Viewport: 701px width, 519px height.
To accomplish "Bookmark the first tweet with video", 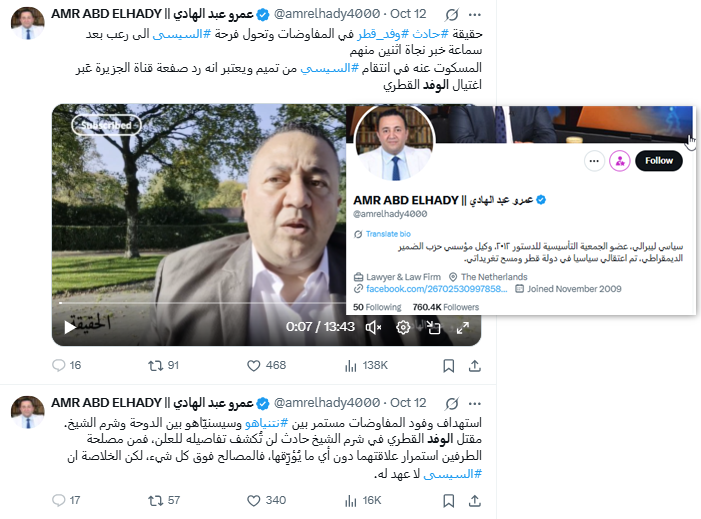I will click(448, 366).
